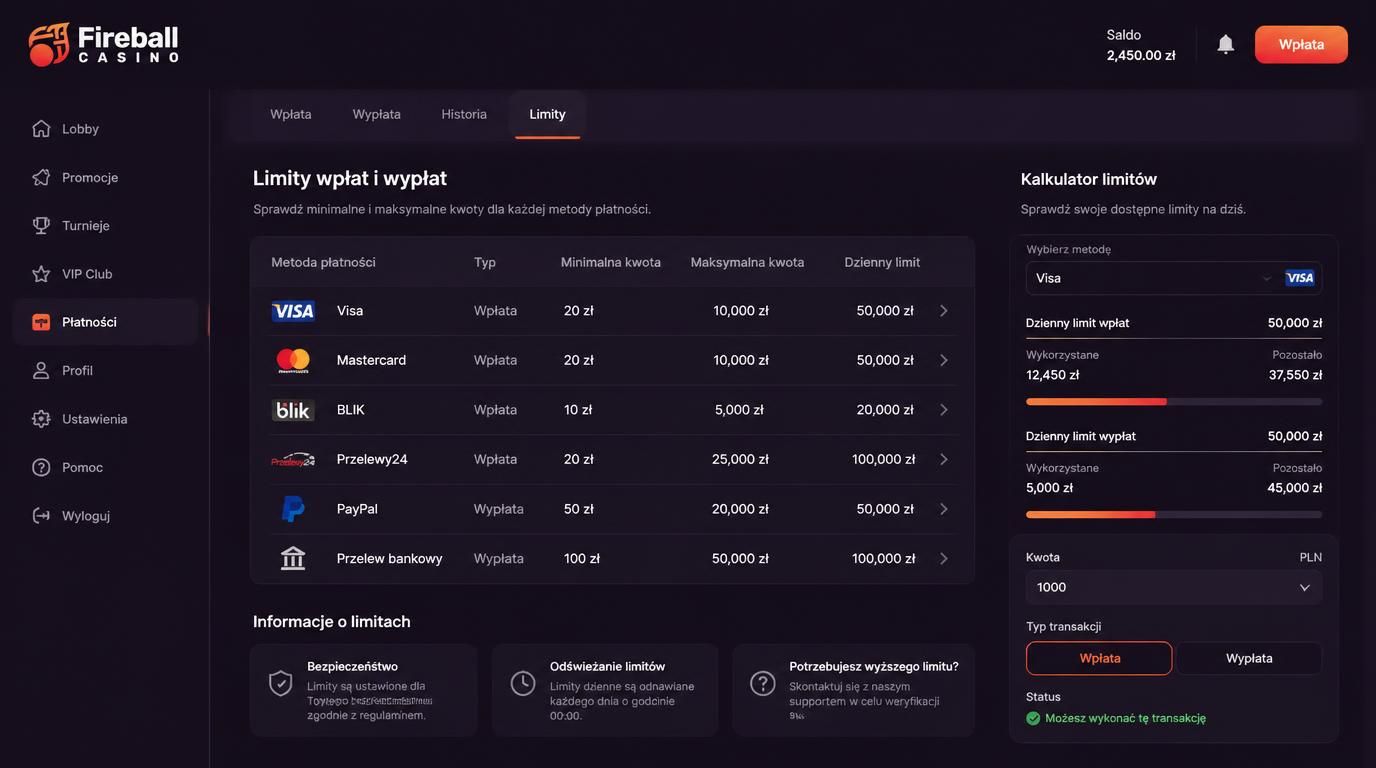This screenshot has width=1376, height=768.
Task: Click the orange Wpłata button in header
Action: [1301, 44]
